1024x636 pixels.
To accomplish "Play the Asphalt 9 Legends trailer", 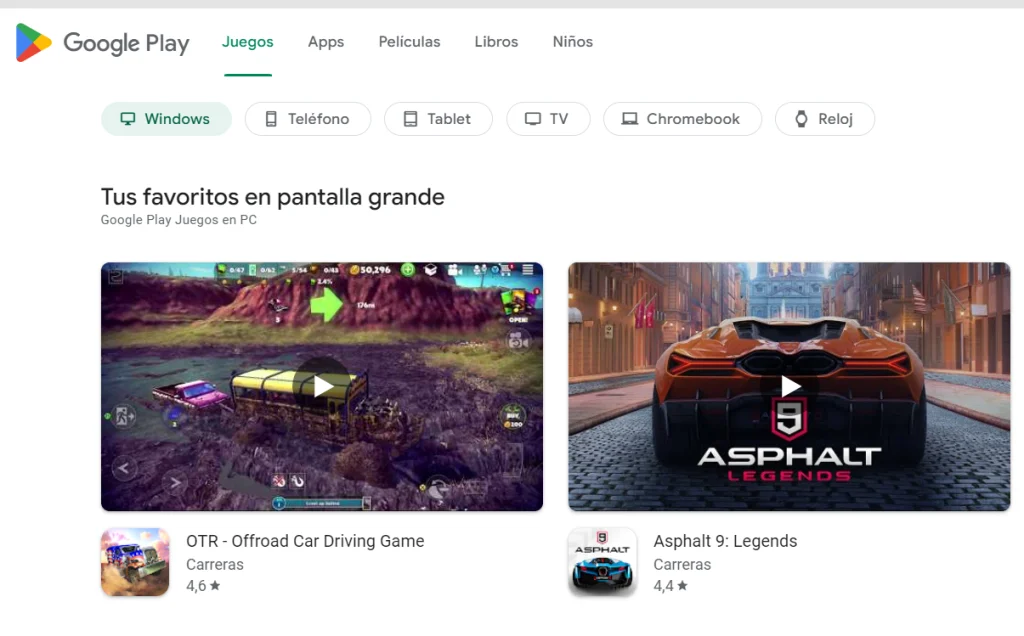I will click(x=789, y=387).
